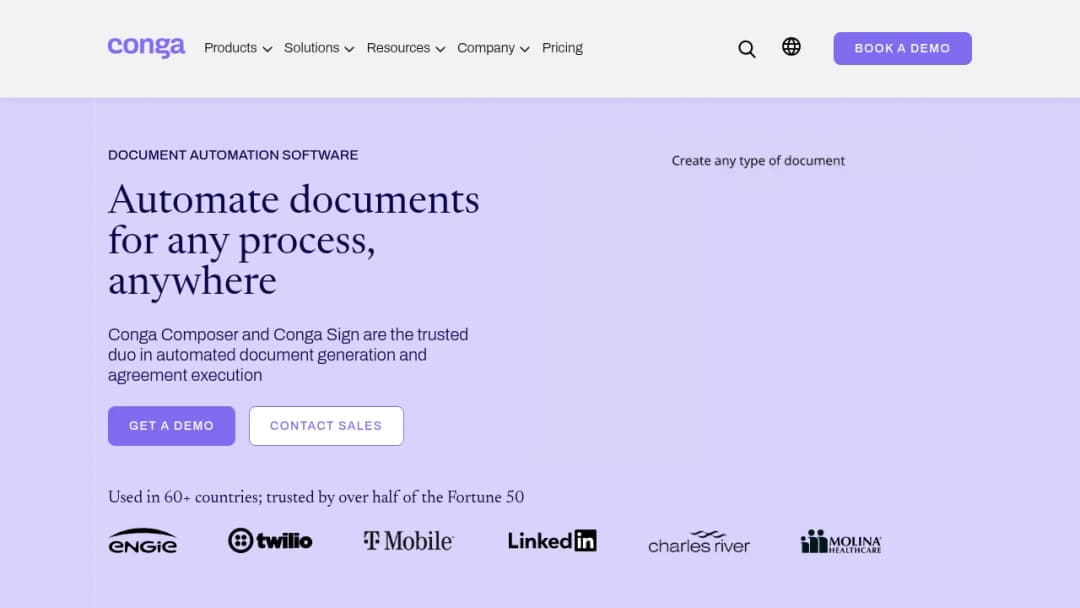This screenshot has width=1080, height=608.
Task: Open the search magnifier icon
Action: click(747, 49)
